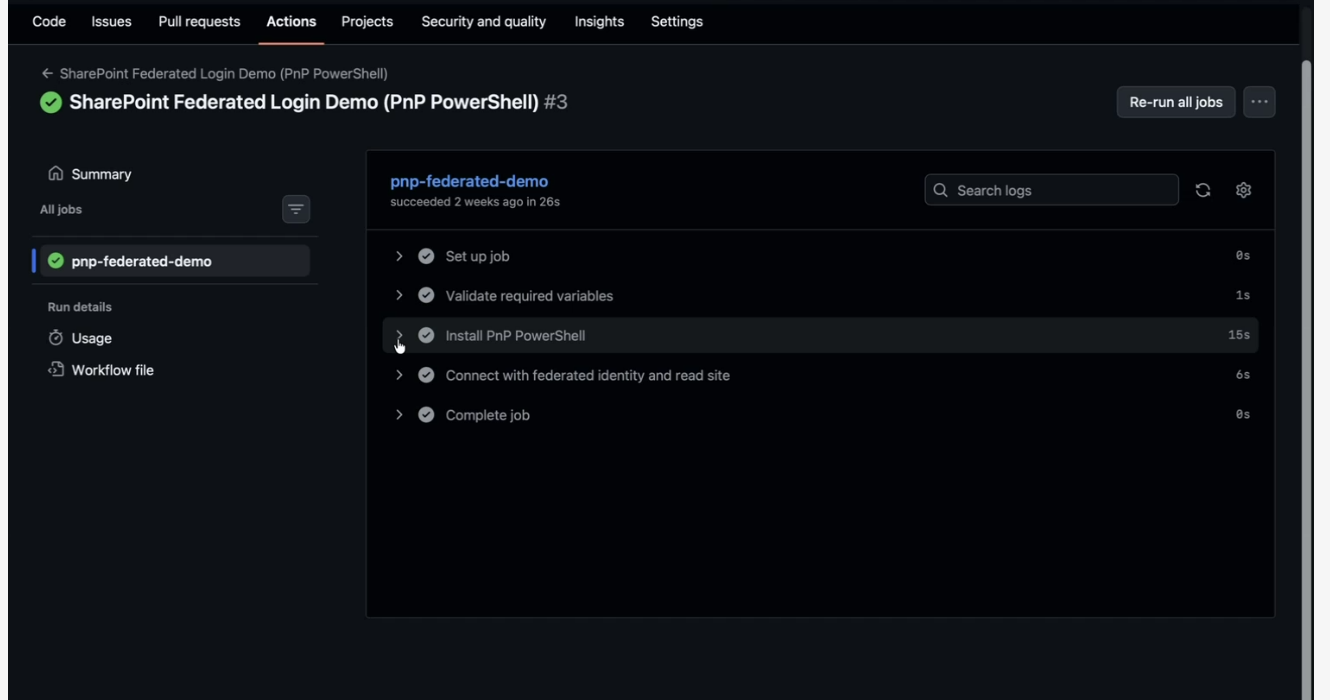The image size is (1330, 700).
Task: Open the three-dot workflow options menu
Action: pos(1259,102)
